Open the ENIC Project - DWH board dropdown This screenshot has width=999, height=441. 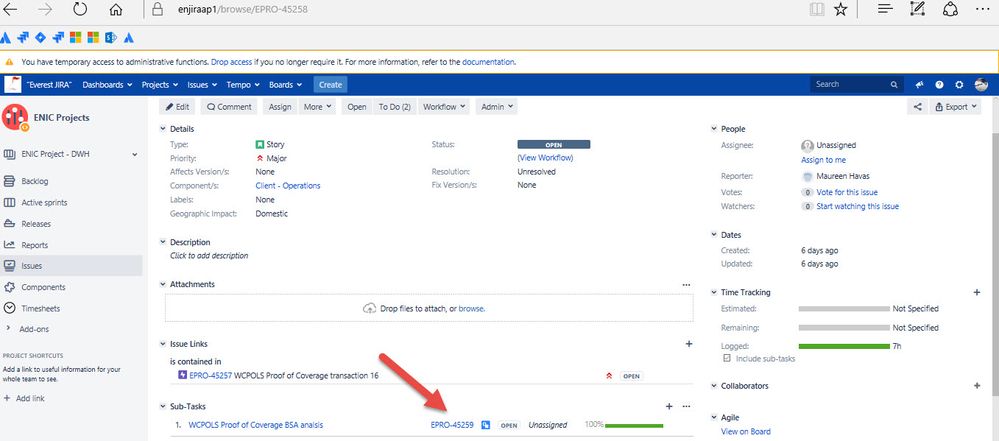point(134,154)
